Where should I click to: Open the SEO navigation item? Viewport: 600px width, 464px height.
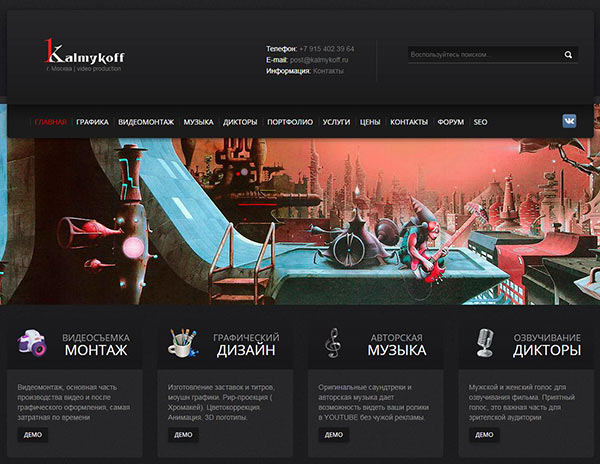tap(480, 122)
